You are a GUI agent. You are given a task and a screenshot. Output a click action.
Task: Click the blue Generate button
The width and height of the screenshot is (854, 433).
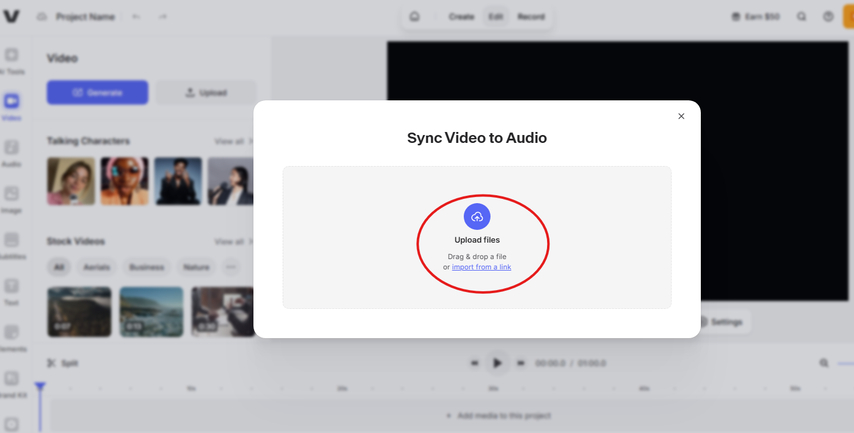(x=97, y=93)
